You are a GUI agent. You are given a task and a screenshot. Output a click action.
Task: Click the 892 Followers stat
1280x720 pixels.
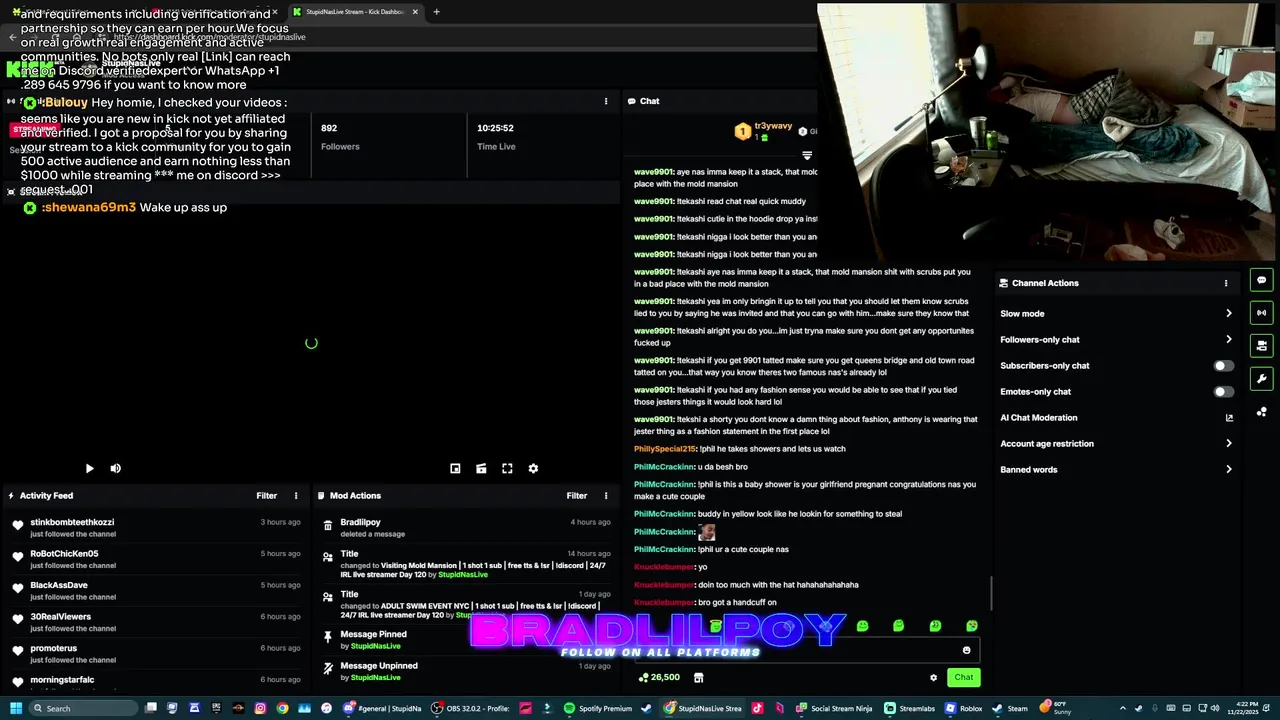[340, 137]
